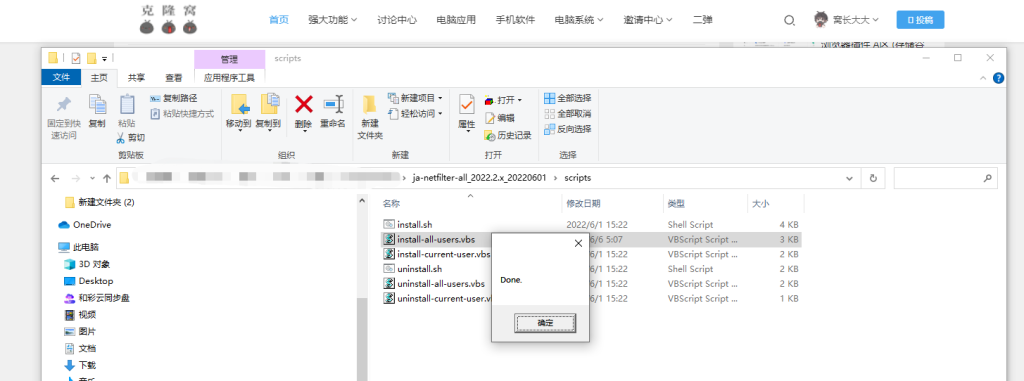Image resolution: width=1024 pixels, height=381 pixels.
Task: Click the Explorer Up arrow
Action: [x=106, y=178]
